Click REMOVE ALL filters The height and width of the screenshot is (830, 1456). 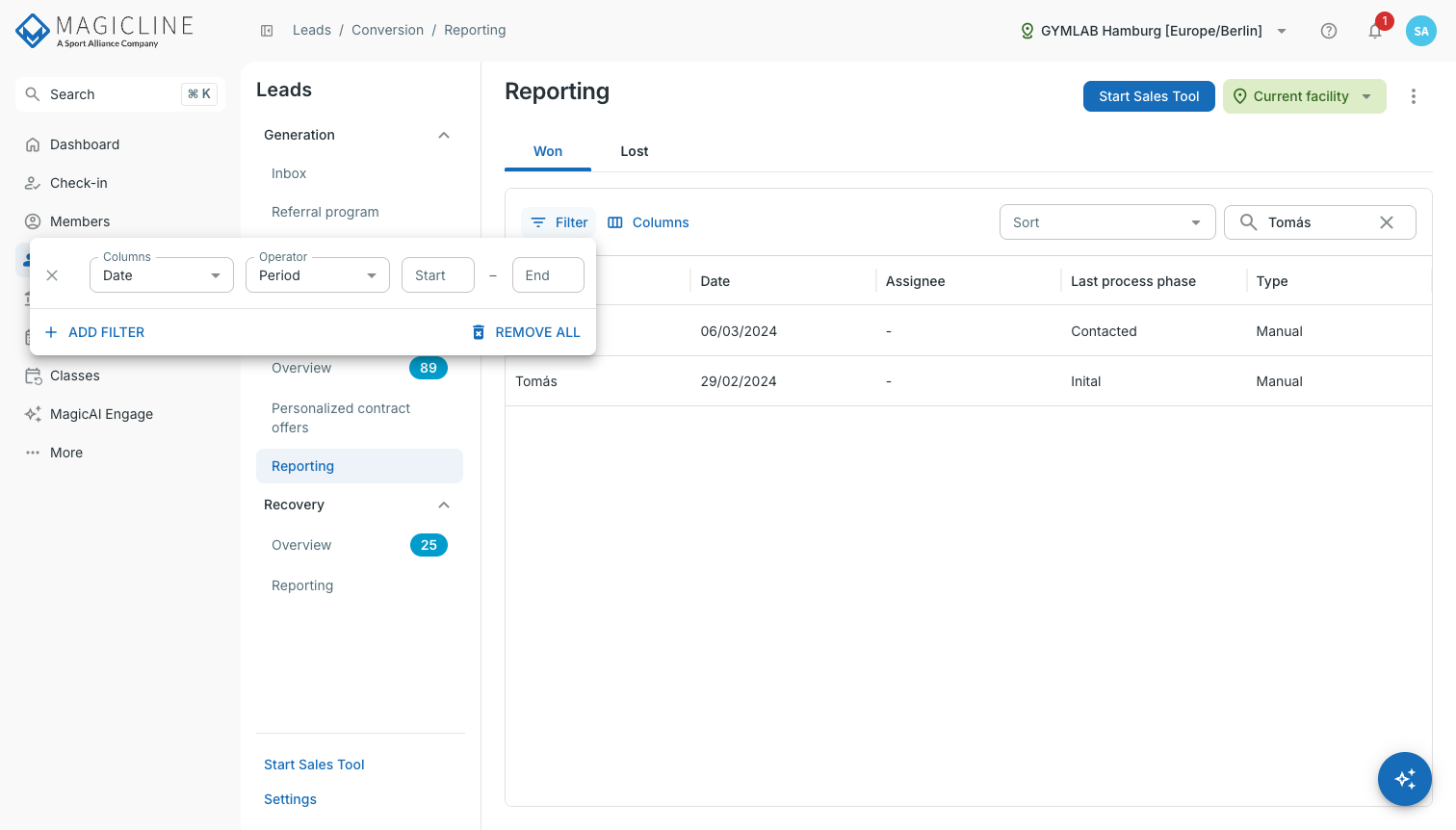click(526, 332)
